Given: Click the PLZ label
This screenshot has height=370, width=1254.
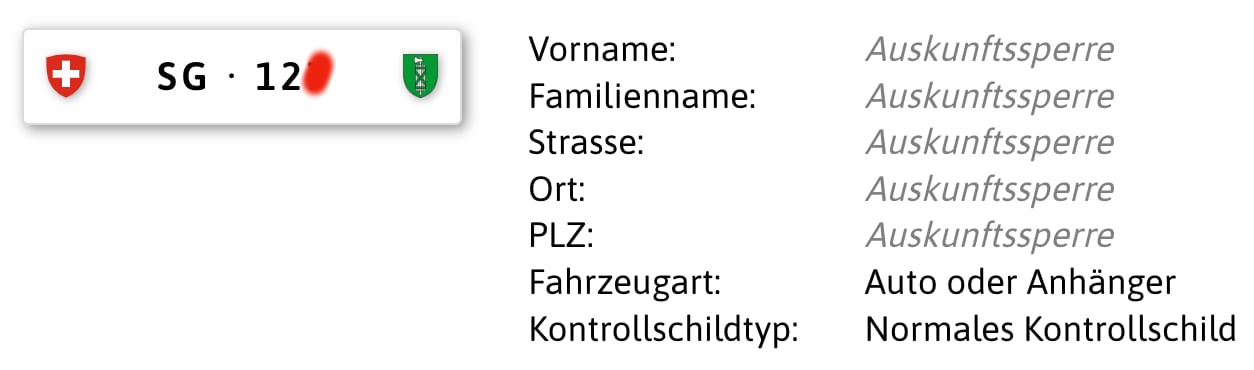Looking at the screenshot, I should [561, 236].
